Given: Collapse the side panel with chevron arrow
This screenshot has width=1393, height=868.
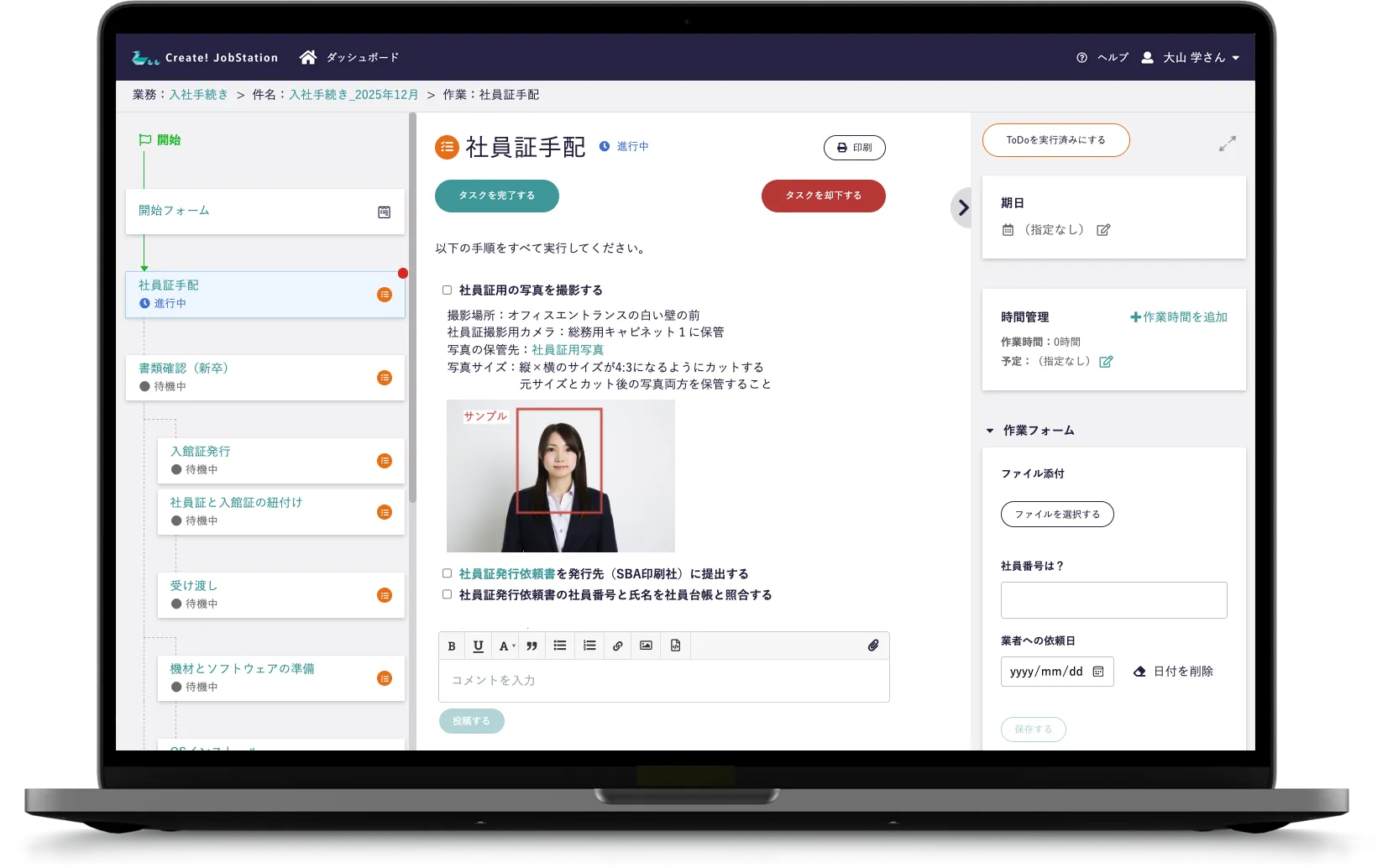Looking at the screenshot, I should tap(963, 208).
